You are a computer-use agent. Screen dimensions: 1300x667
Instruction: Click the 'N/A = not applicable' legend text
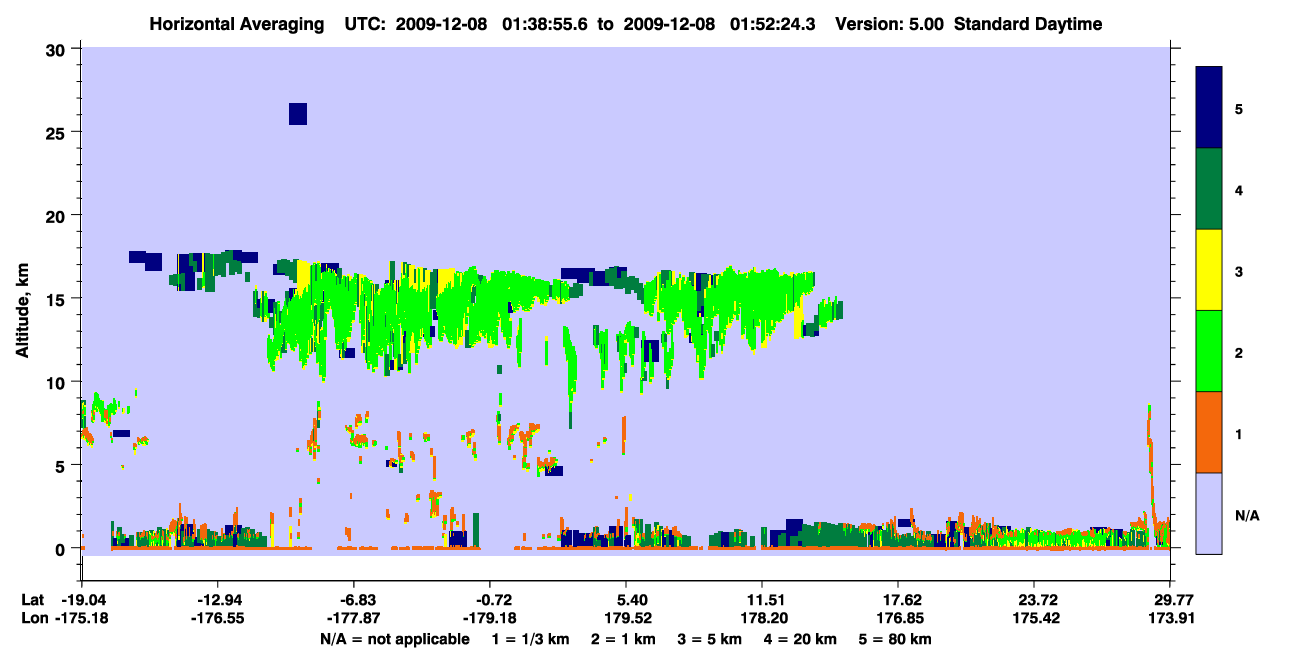(x=395, y=639)
